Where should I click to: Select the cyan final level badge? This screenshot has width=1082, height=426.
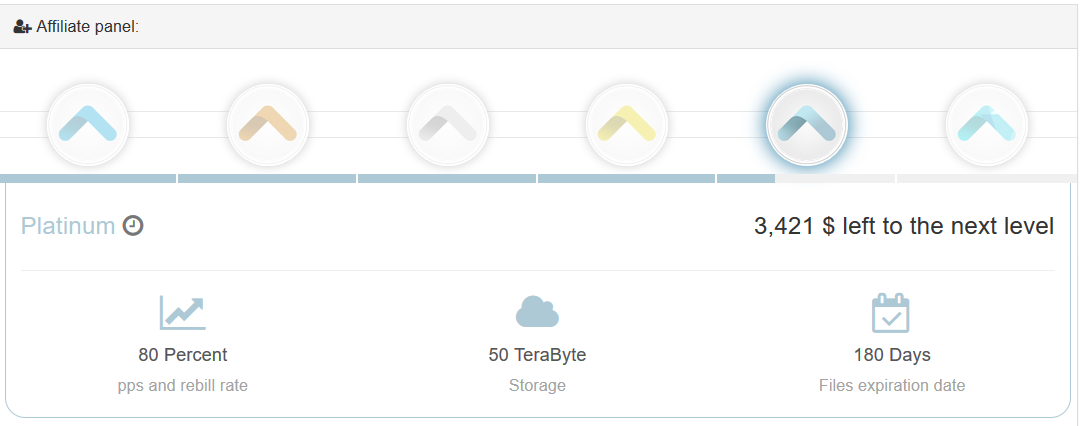point(986,124)
